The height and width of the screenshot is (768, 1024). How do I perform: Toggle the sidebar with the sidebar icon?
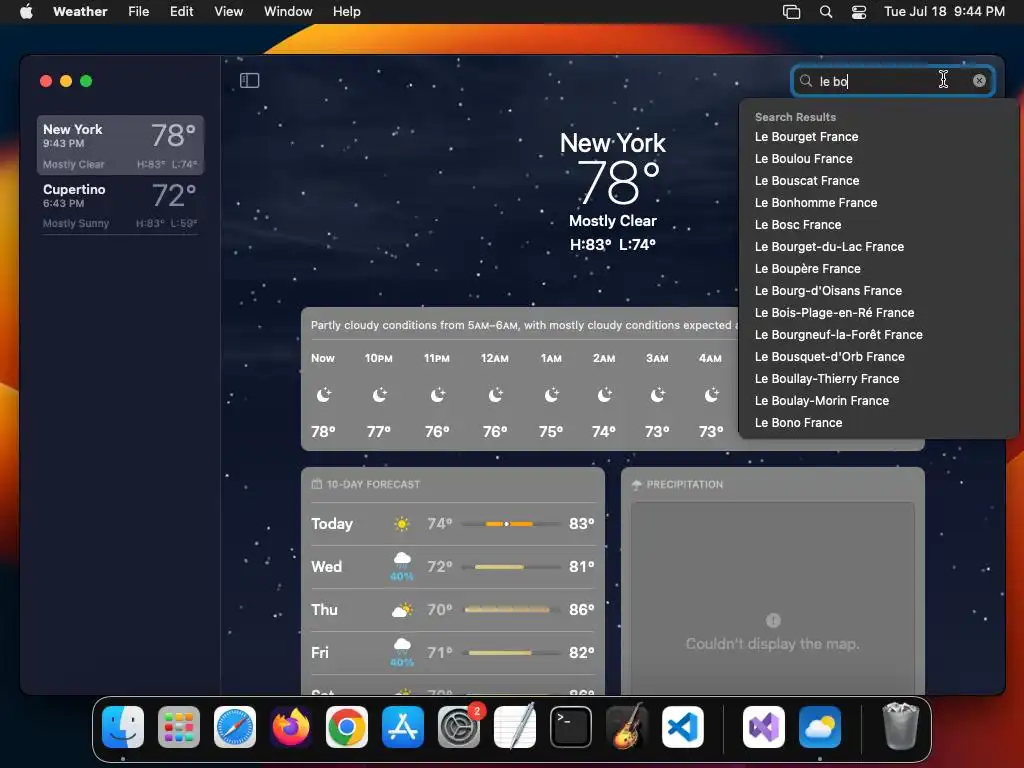249,80
